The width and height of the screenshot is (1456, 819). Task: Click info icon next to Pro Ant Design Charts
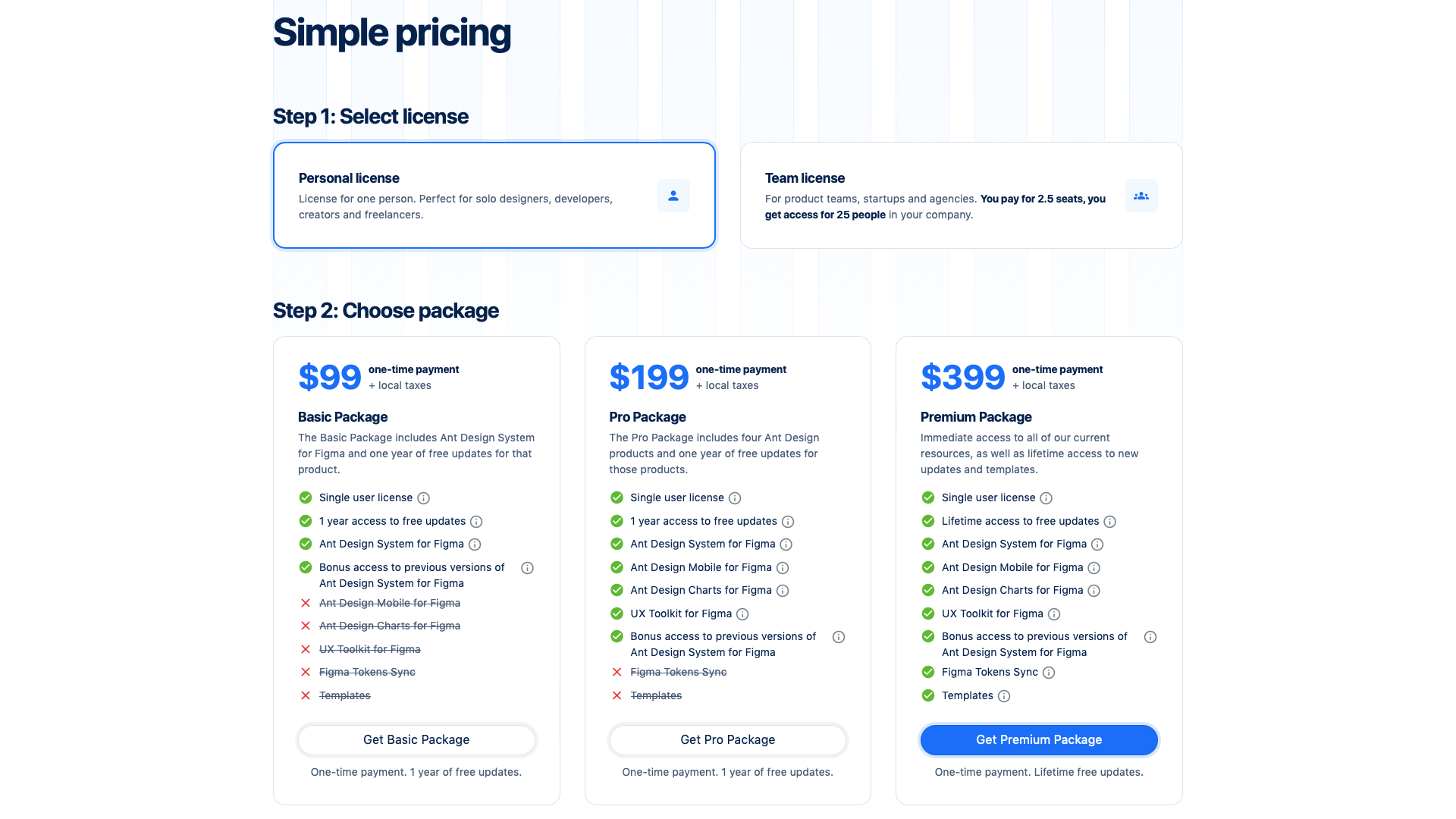783,591
